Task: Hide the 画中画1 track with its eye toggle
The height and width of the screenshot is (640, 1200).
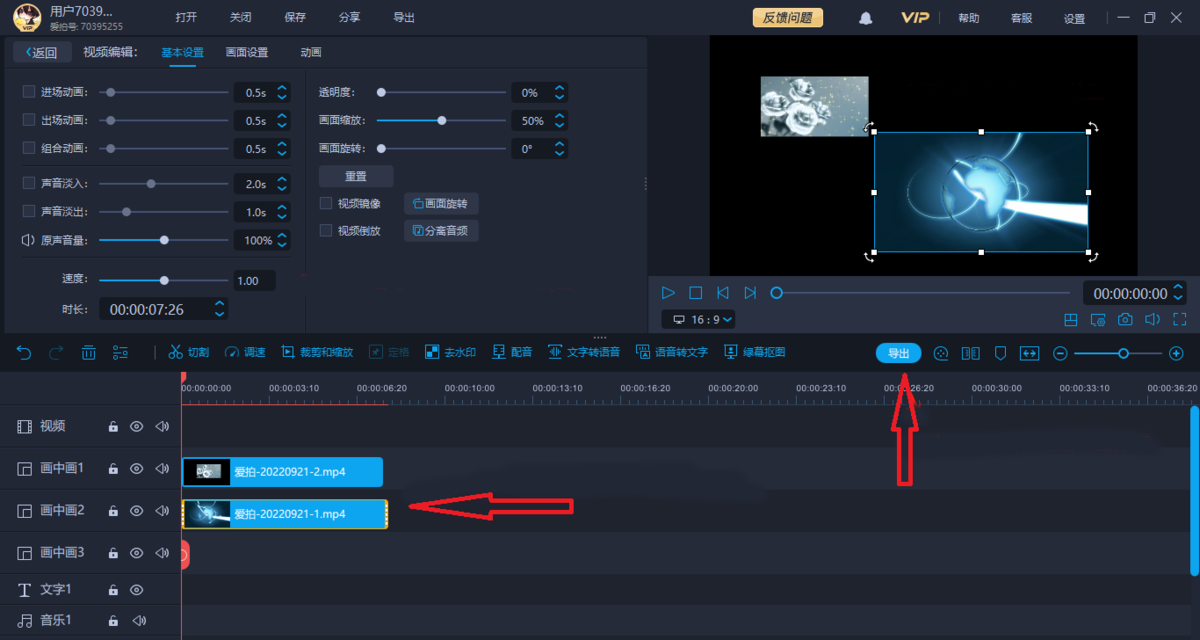Action: tap(135, 468)
